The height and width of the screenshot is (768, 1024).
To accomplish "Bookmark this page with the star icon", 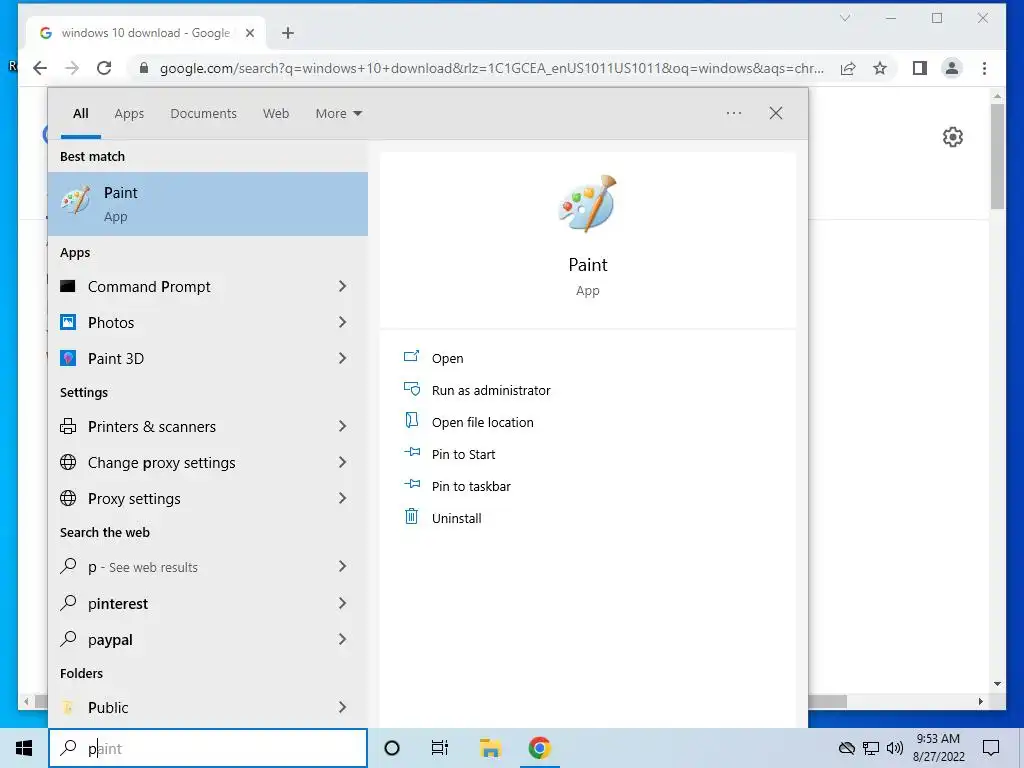I will pos(880,68).
